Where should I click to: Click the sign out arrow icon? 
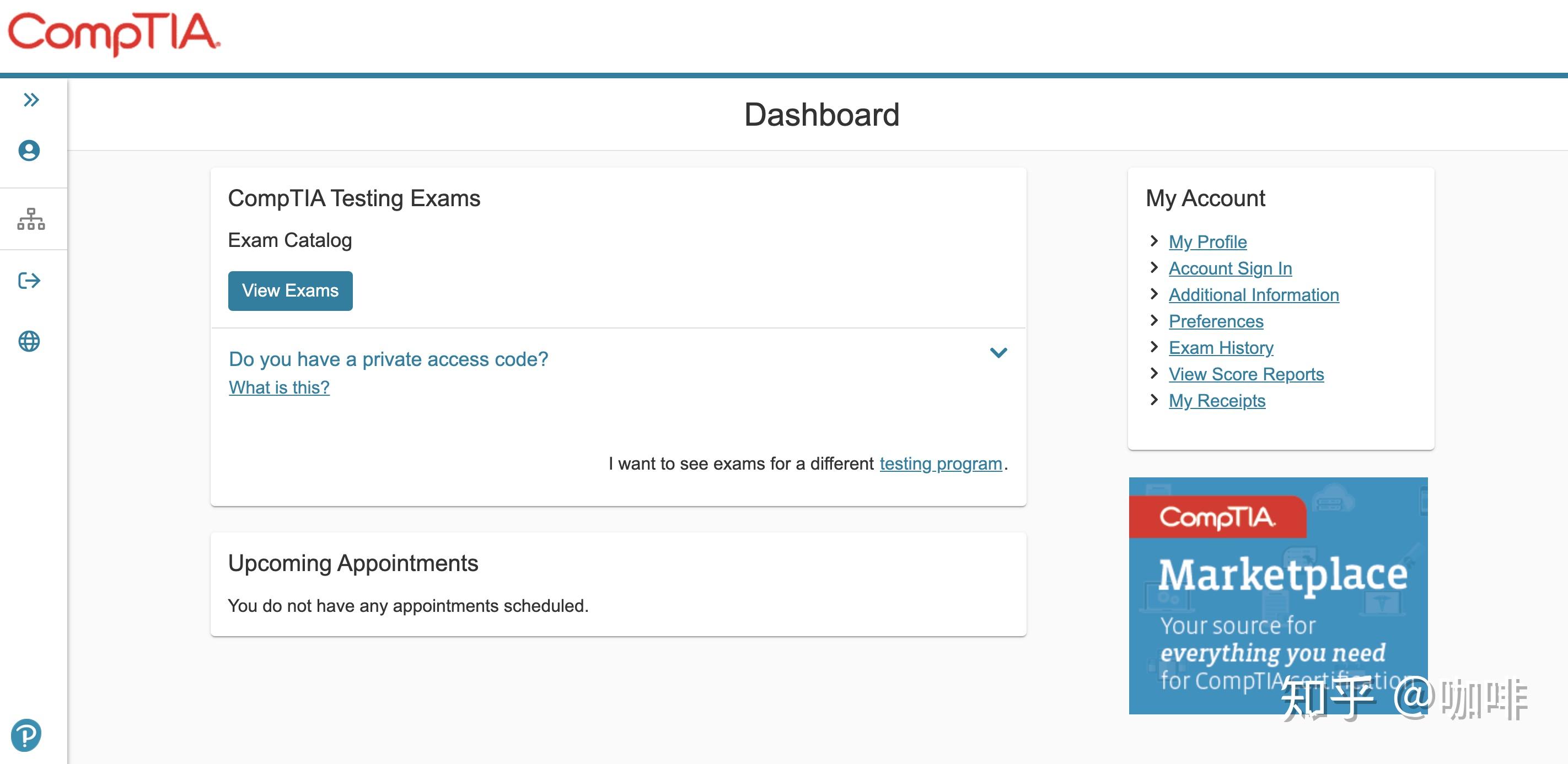pyautogui.click(x=29, y=281)
